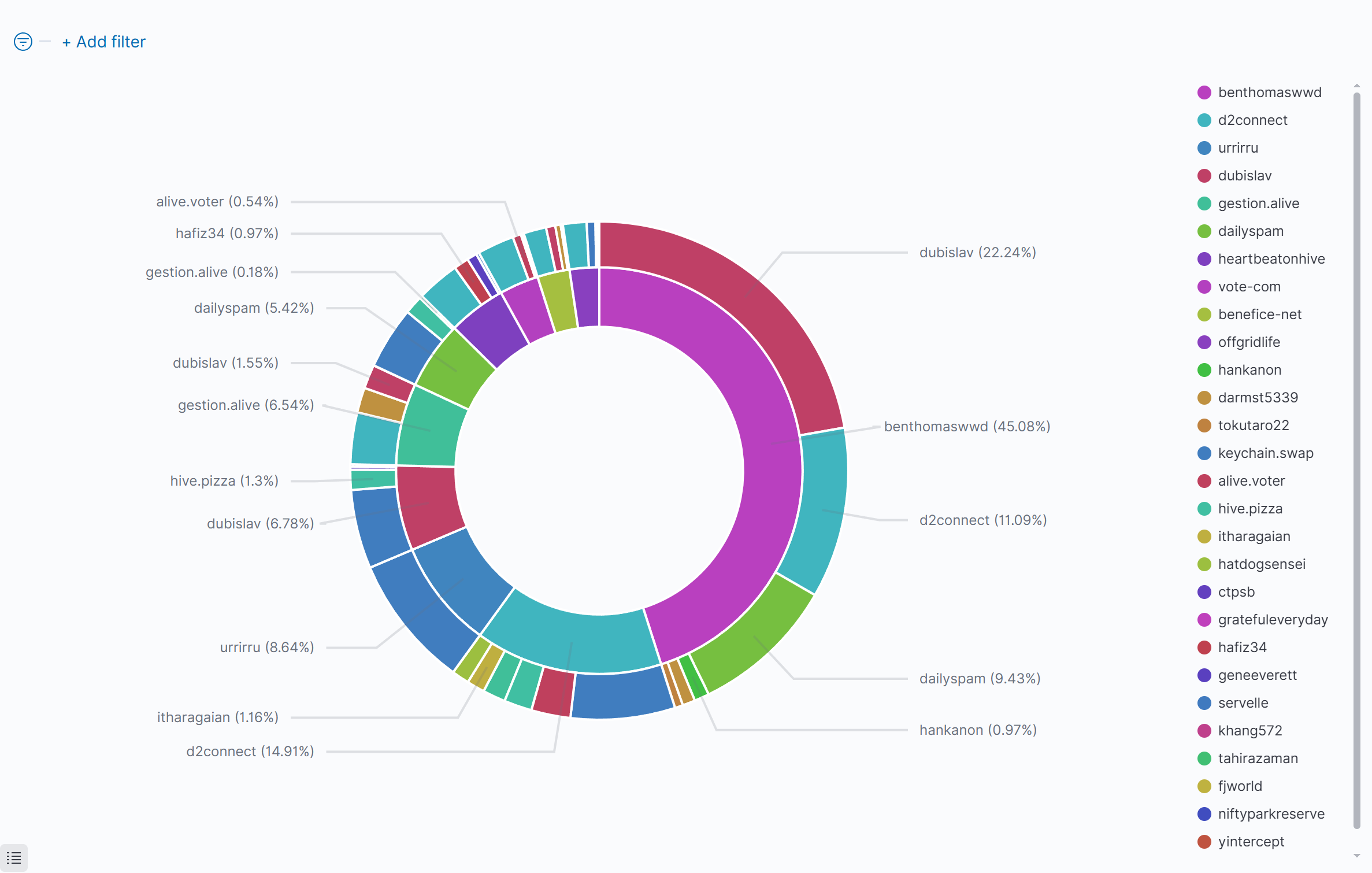Click the hive.pizza legend color dot
The height and width of the screenshot is (873, 1372).
(1204, 509)
